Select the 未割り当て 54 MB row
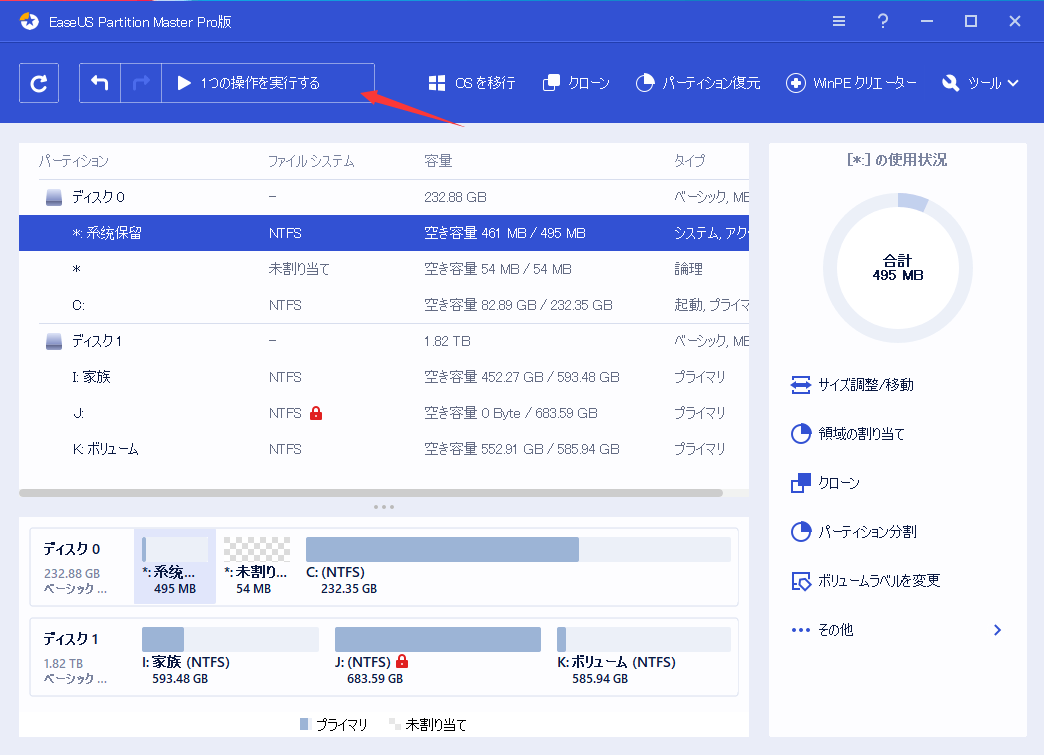The height and width of the screenshot is (755, 1044). [384, 269]
